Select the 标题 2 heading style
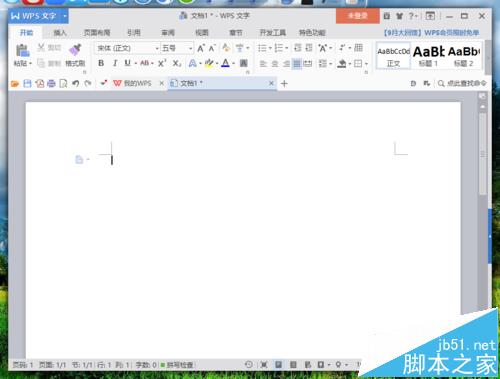Screen dimensions: 500x379 (463, 56)
